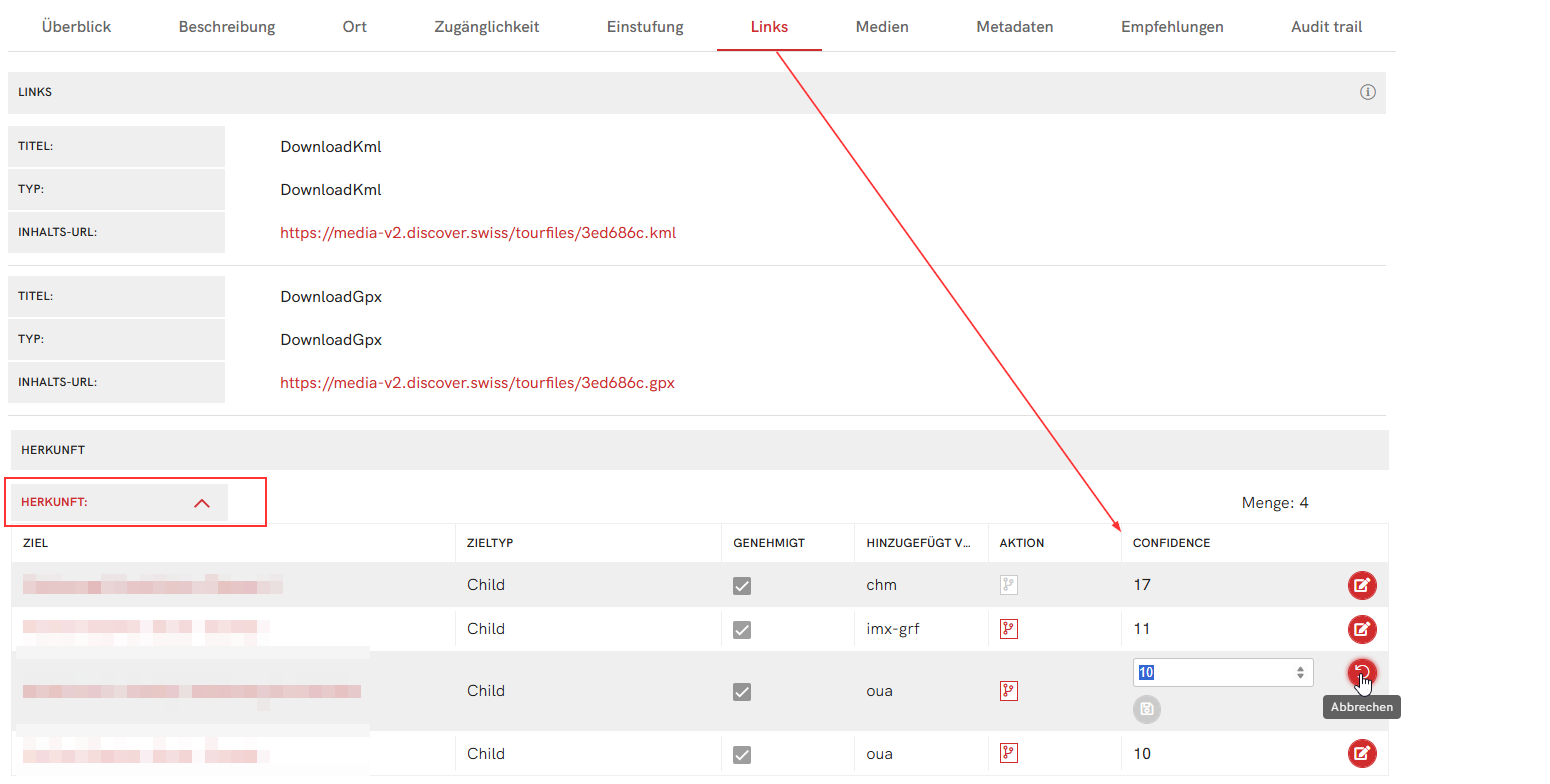This screenshot has width=1550, height=784.
Task: Click the confidence spinner arrows
Action: point(1299,672)
